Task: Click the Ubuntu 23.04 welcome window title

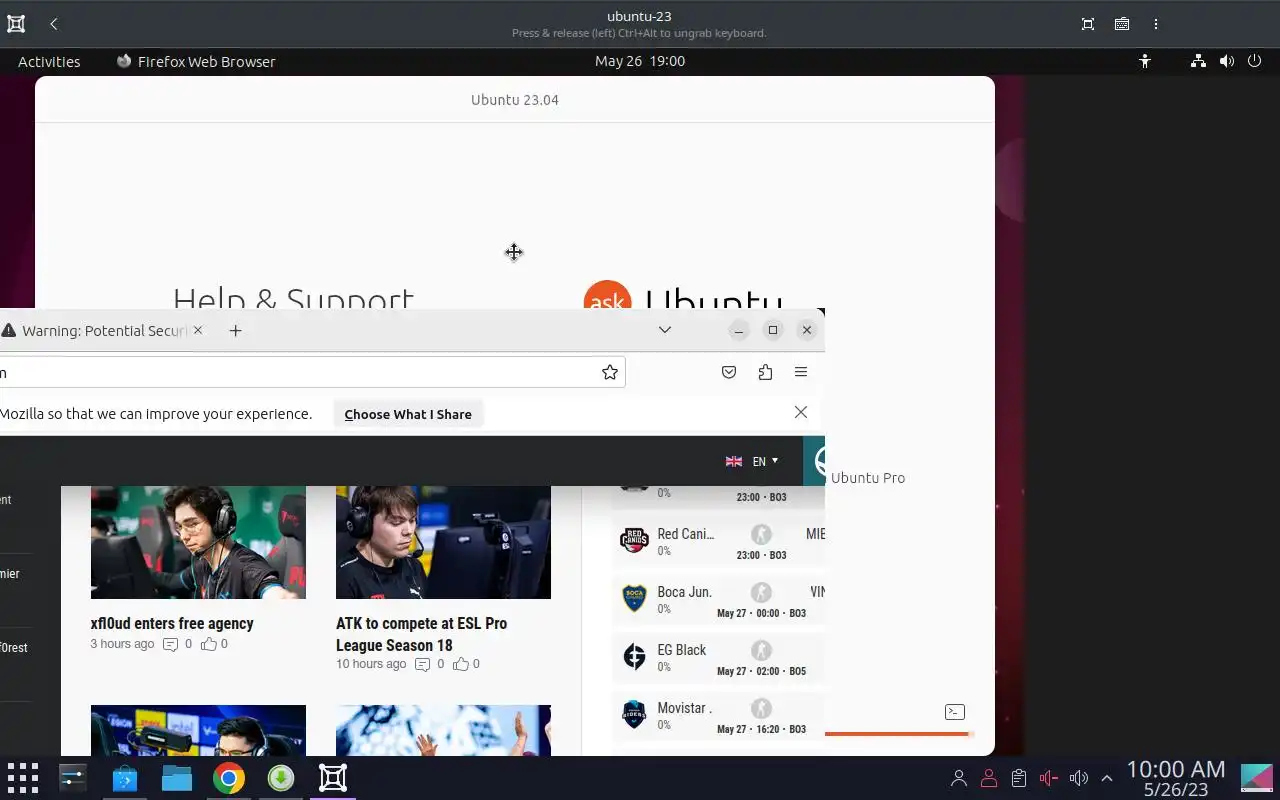Action: click(x=515, y=100)
